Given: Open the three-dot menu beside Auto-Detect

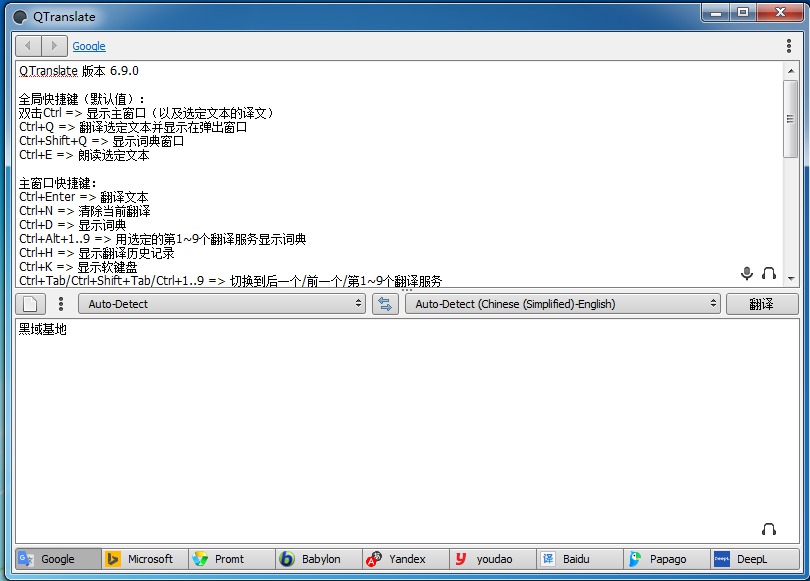Looking at the screenshot, I should [x=61, y=304].
